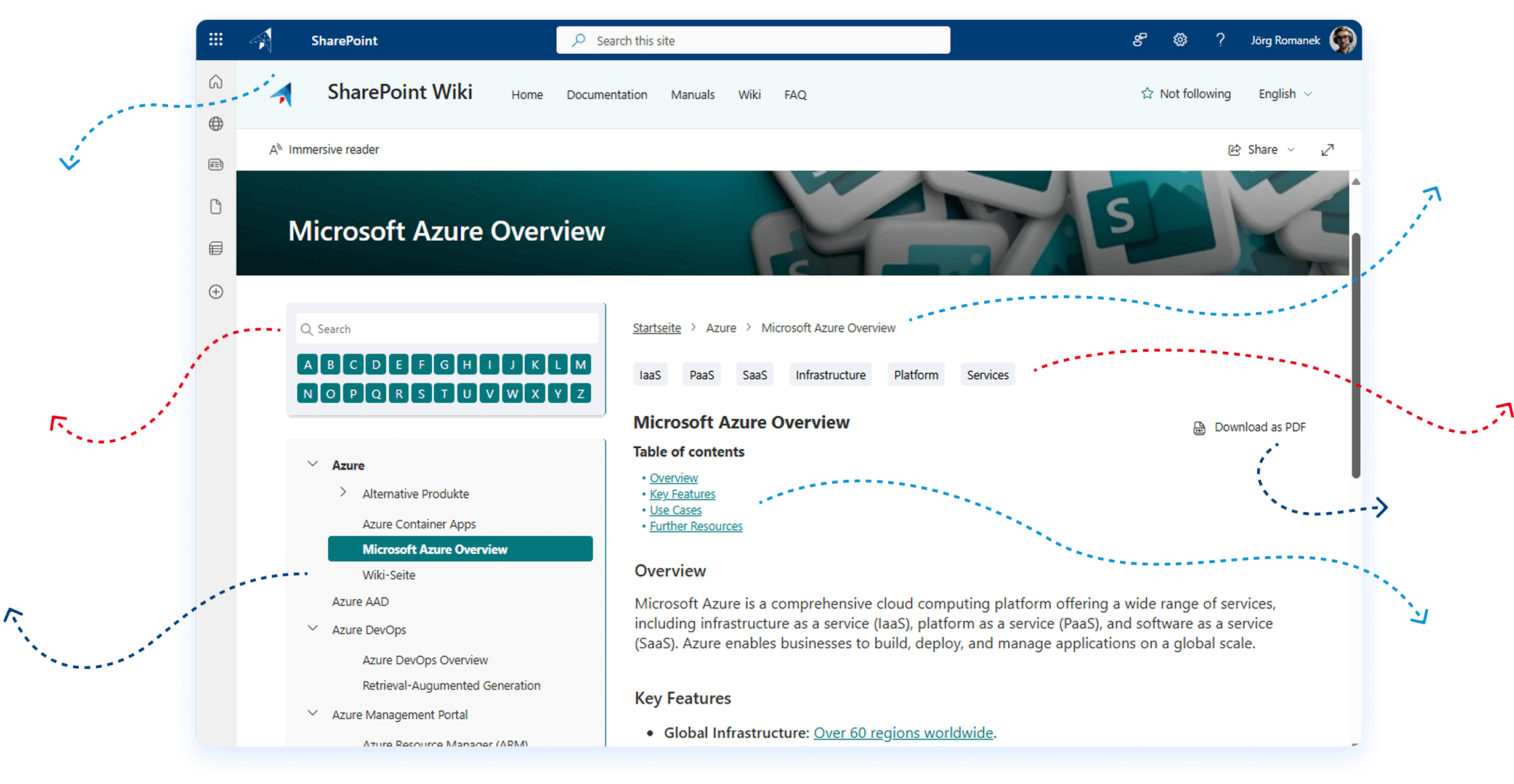The image size is (1514, 784).
Task: Collapse the Azure tree node
Action: point(313,464)
